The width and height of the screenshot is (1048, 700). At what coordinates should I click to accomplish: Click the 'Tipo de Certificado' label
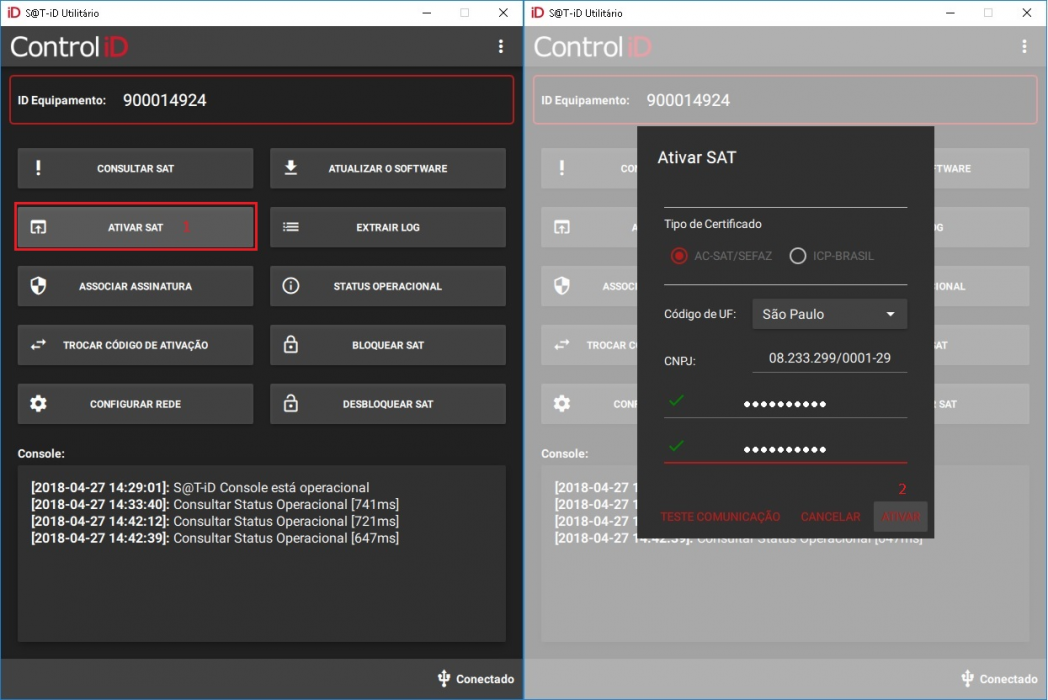point(712,224)
